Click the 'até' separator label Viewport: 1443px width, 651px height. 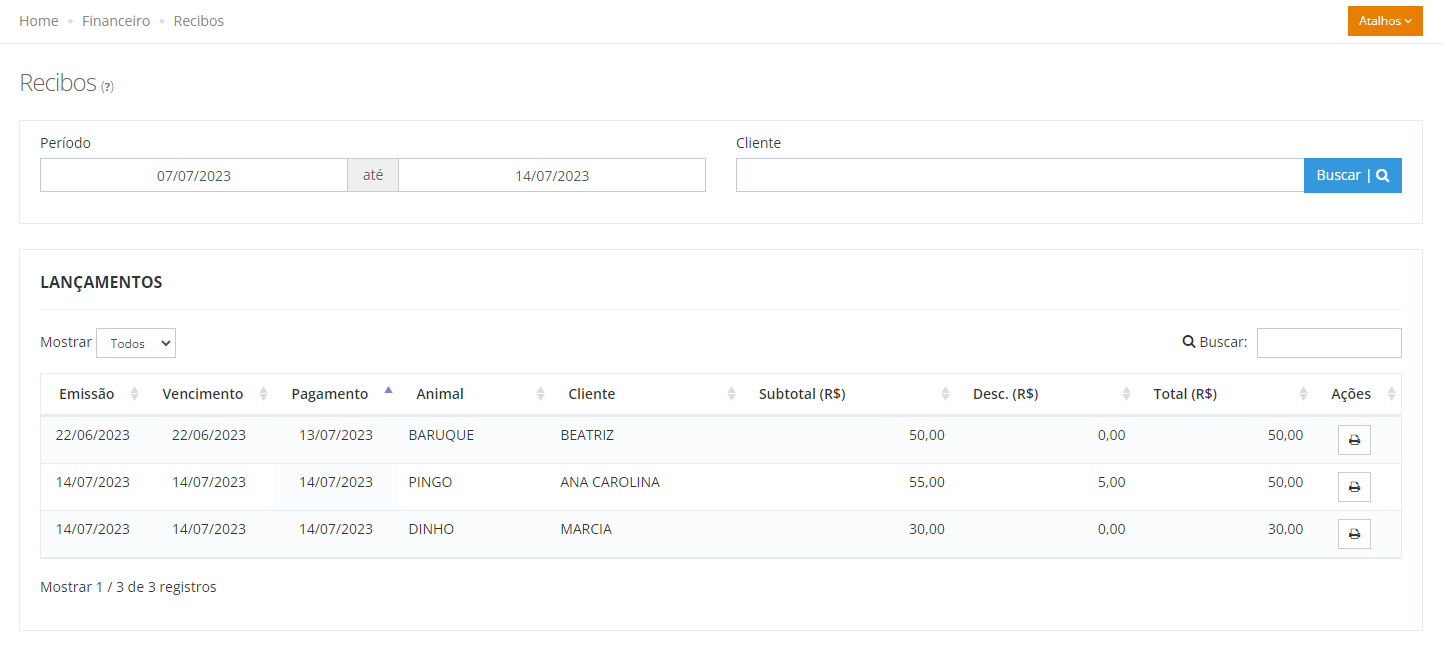tap(373, 175)
